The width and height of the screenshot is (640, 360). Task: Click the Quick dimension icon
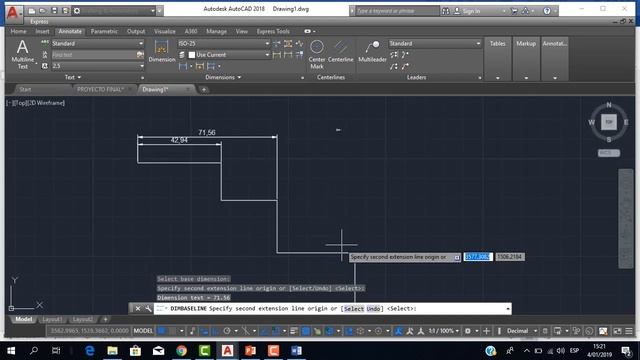click(200, 66)
